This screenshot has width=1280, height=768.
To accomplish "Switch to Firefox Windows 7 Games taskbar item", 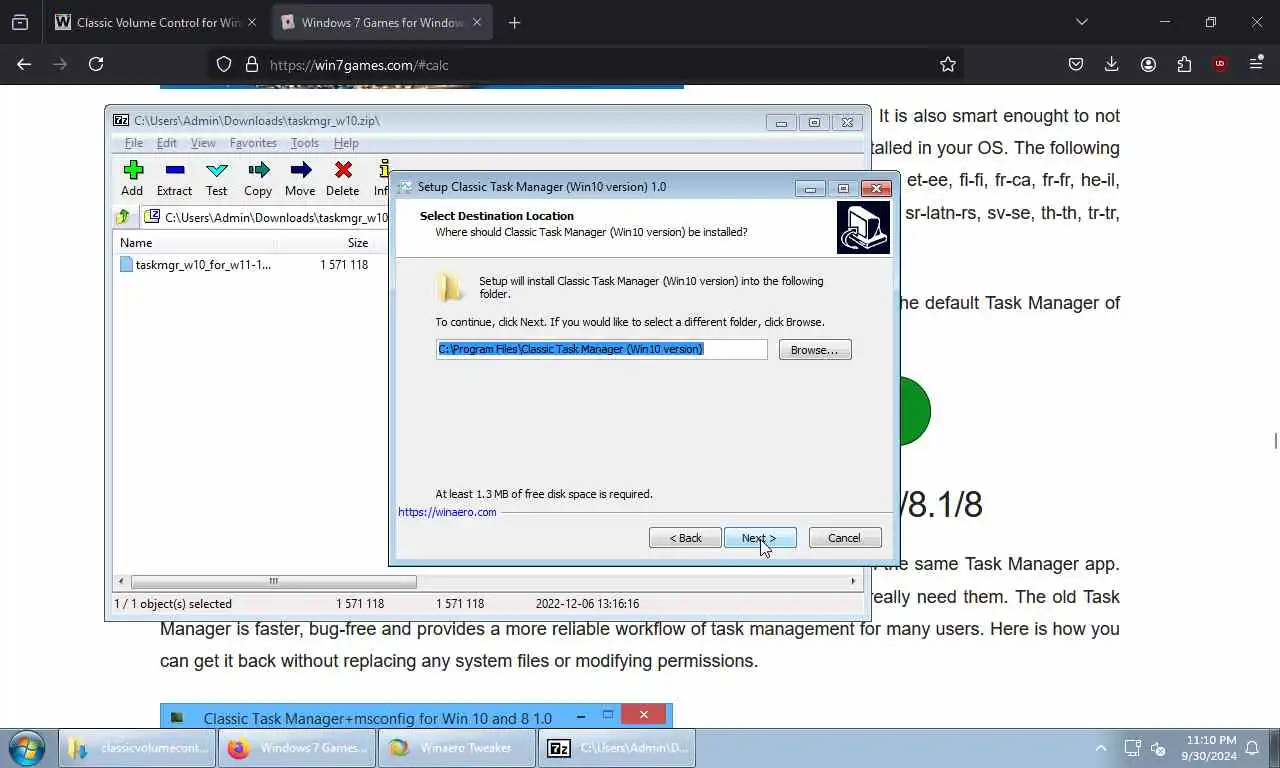I will click(297, 748).
